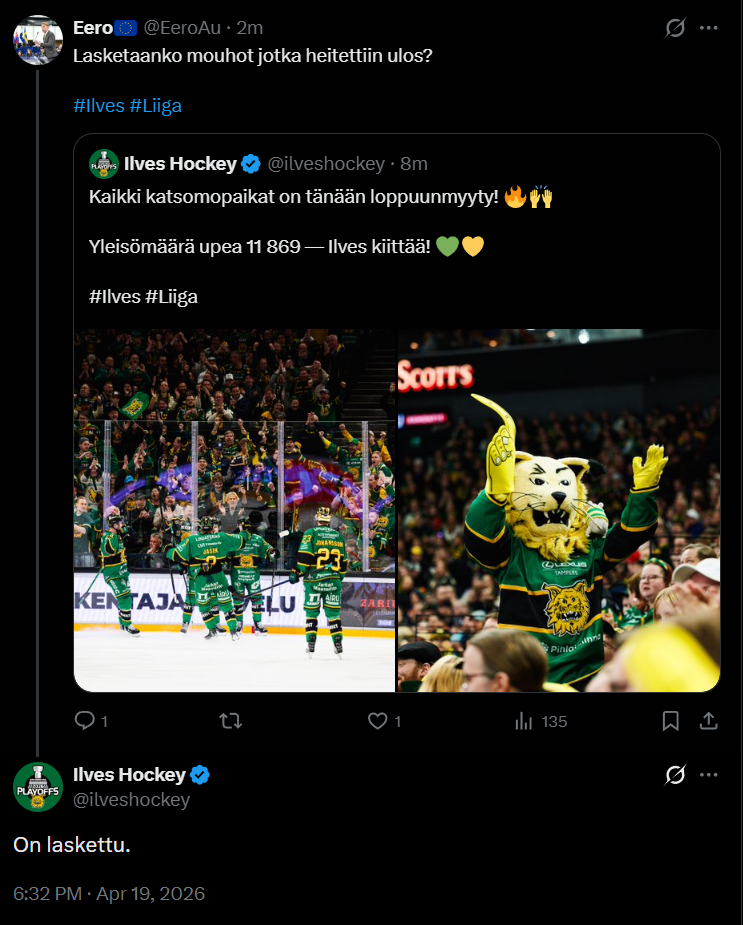
Task: Click the 6:32 PM timestamp
Action: pos(47,894)
